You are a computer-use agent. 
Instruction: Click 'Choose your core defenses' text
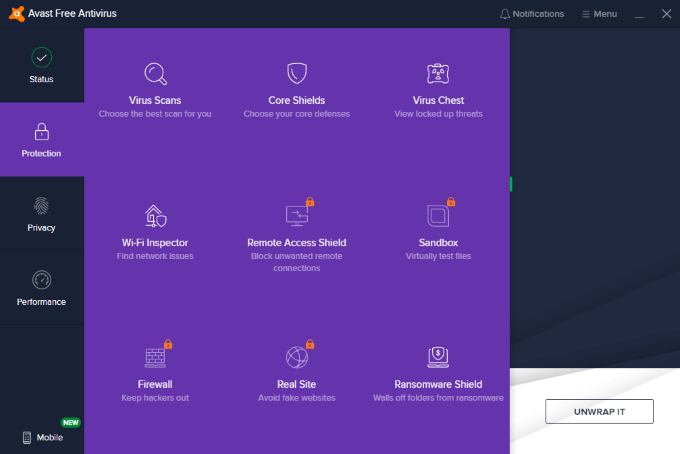tap(297, 114)
